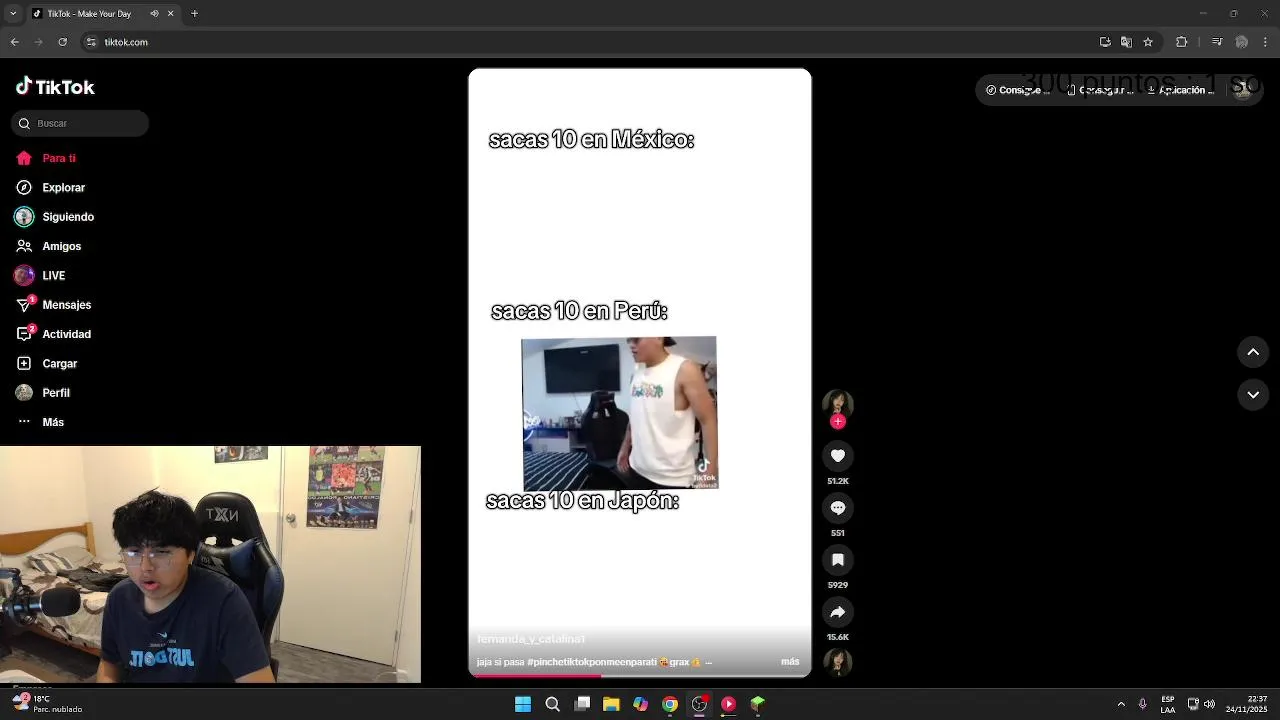
Task: Open clock showing 22:37 24/11/2025
Action: [x=1246, y=704]
